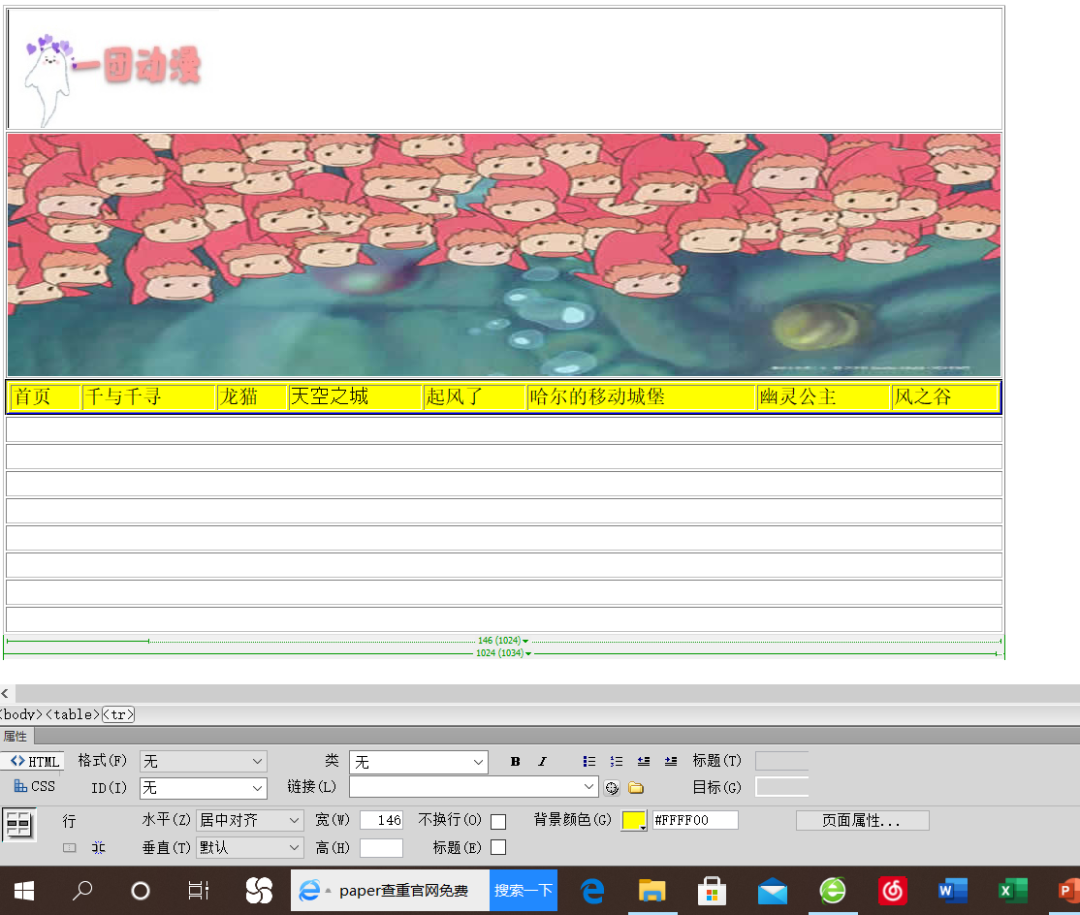
Task: Toggle the 标题(E) header checkbox
Action: (x=499, y=847)
